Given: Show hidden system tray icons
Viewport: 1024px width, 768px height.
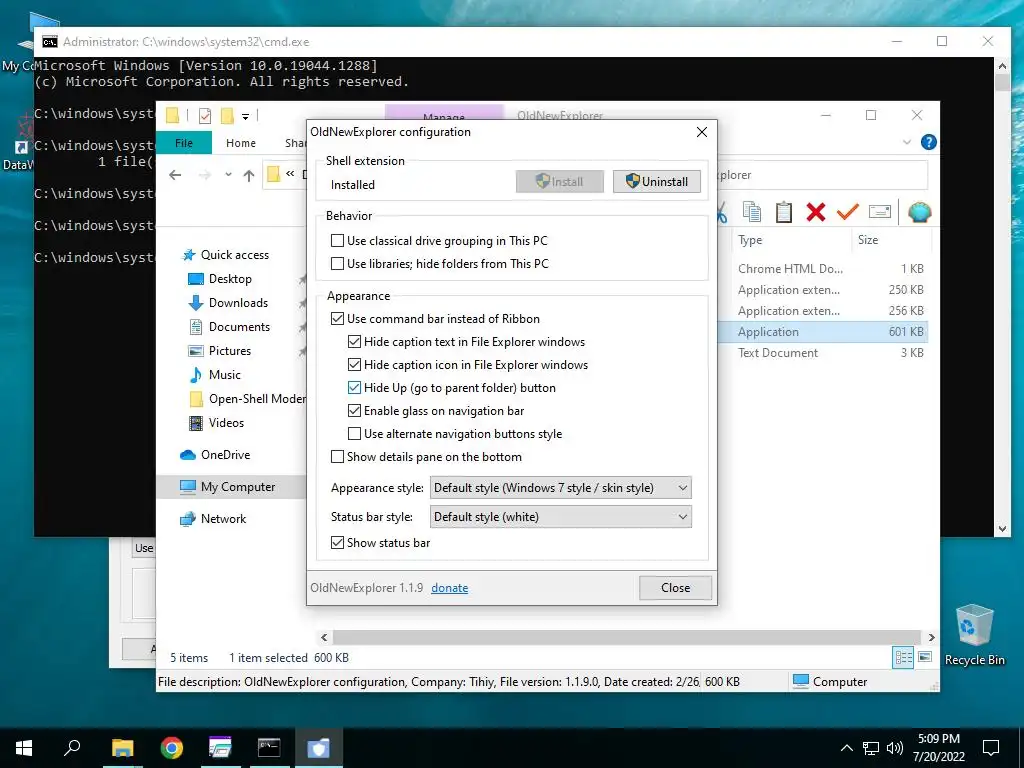Looking at the screenshot, I should click(846, 748).
